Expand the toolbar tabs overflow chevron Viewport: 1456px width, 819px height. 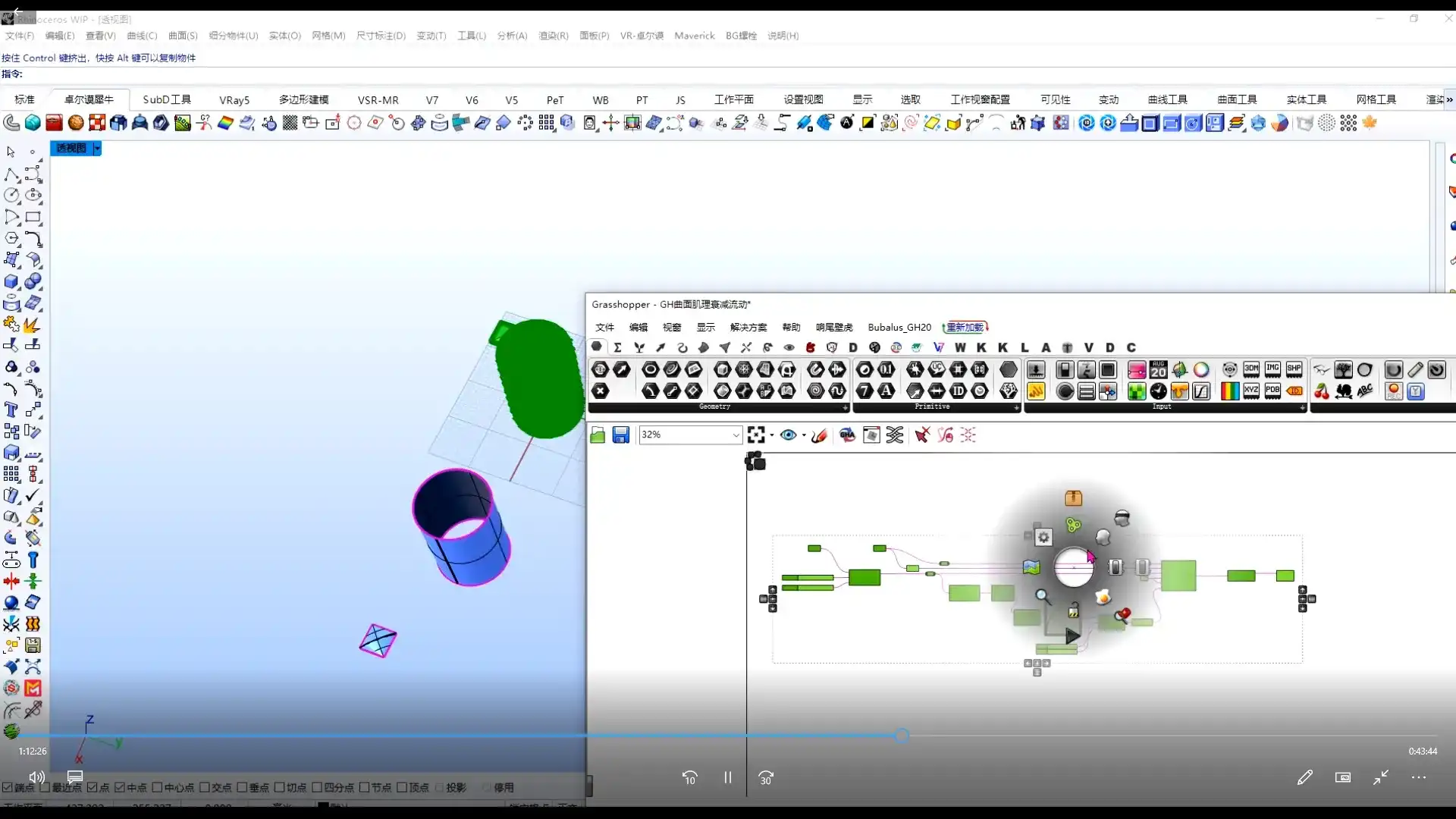tap(1449, 99)
